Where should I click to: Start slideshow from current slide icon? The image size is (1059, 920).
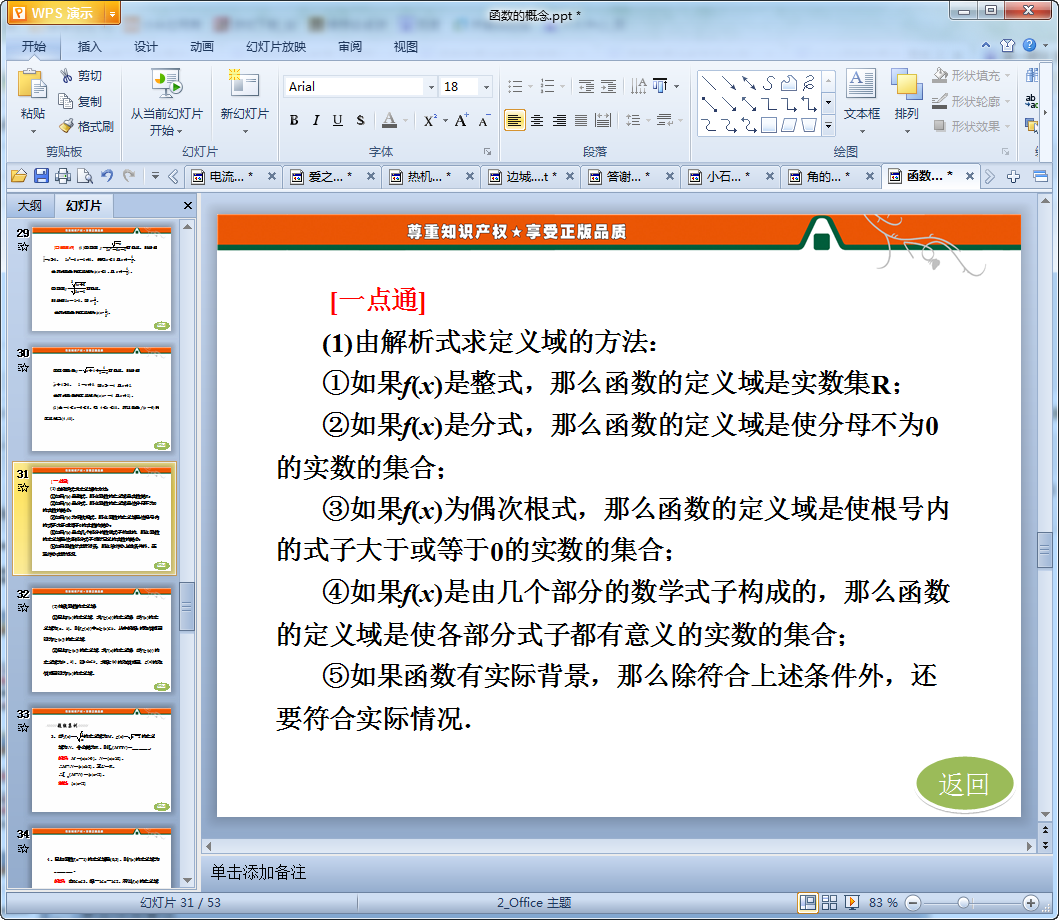point(166,84)
